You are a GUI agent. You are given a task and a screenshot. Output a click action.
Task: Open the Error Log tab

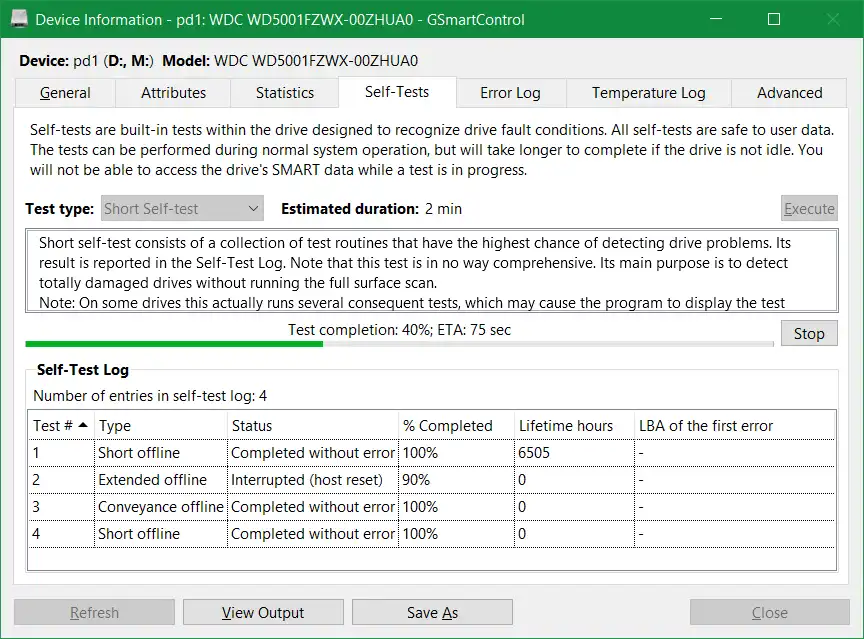tap(510, 92)
